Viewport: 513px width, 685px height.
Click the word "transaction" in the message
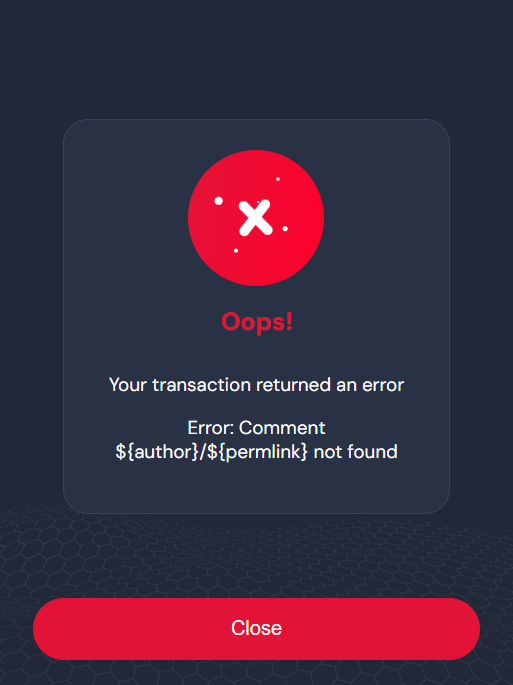[201, 385]
